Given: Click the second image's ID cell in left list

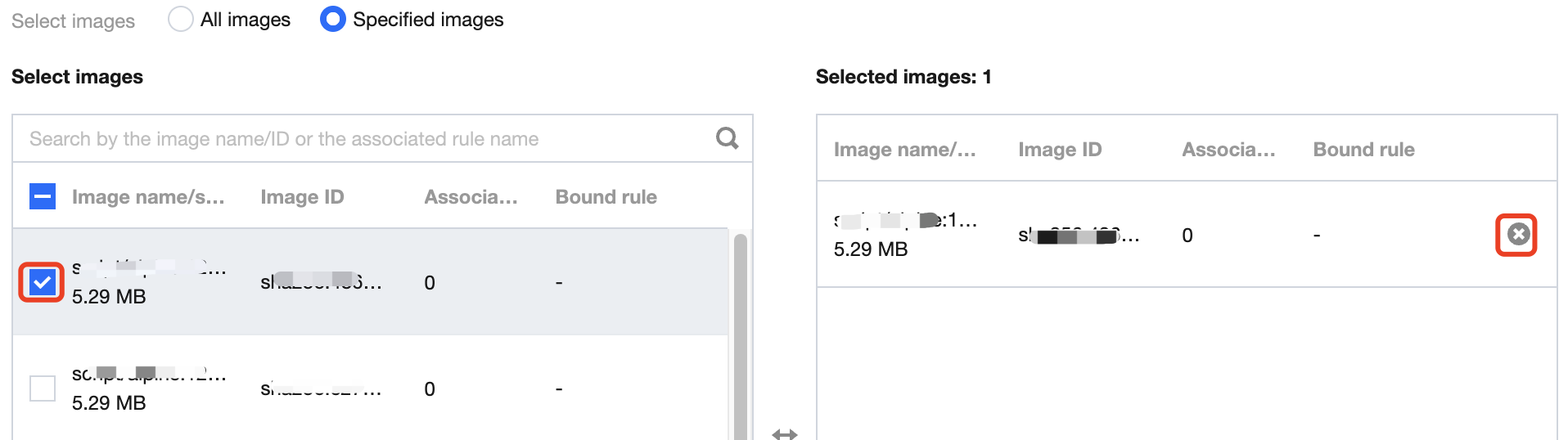Looking at the screenshot, I should (321, 388).
